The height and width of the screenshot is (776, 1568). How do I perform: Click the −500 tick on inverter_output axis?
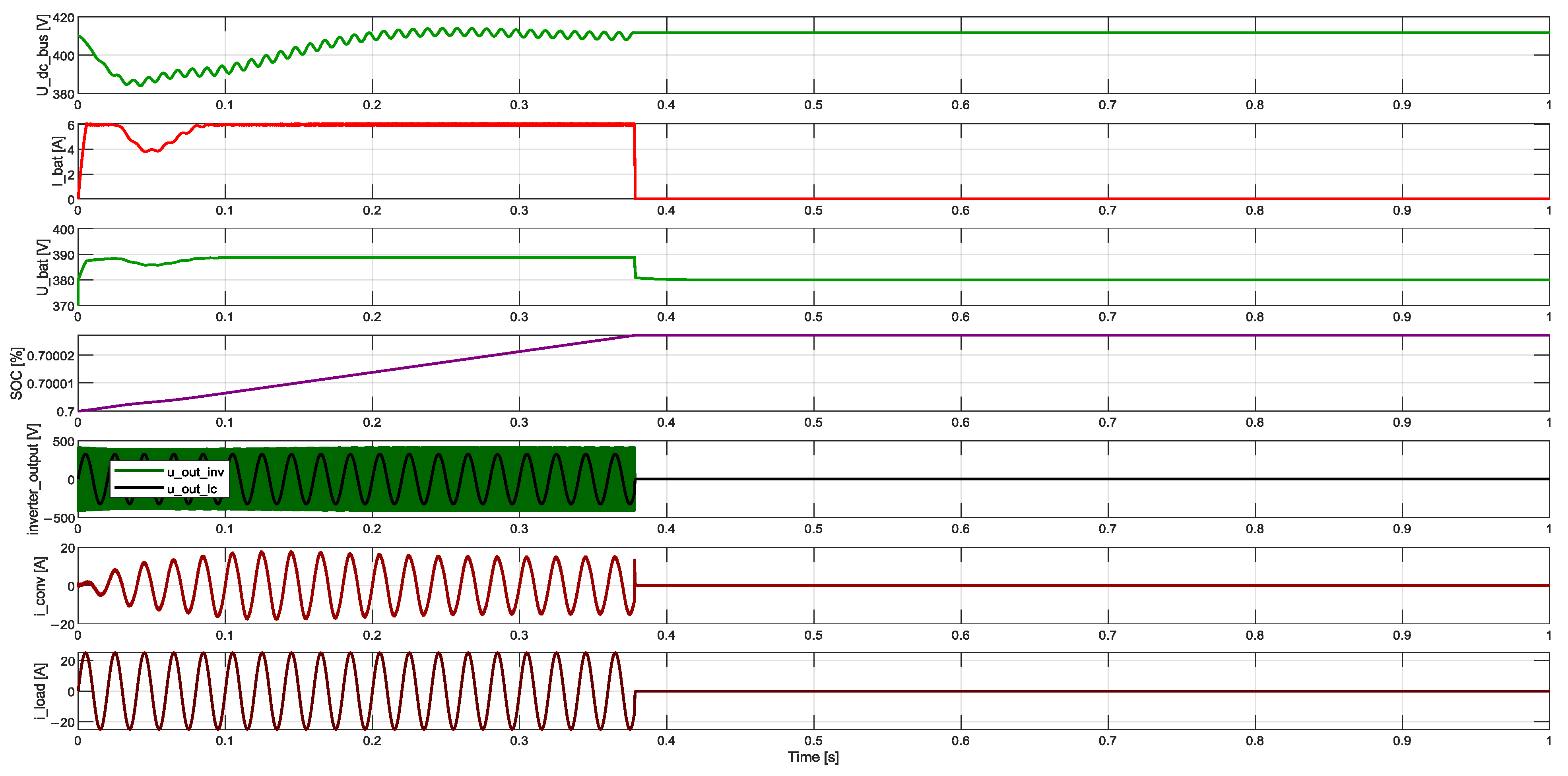click(x=59, y=518)
